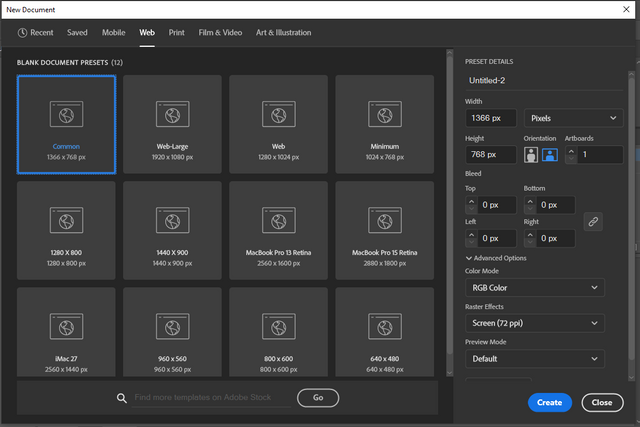The height and width of the screenshot is (427, 640).
Task: Click the search magnifier icon
Action: pyautogui.click(x=121, y=397)
